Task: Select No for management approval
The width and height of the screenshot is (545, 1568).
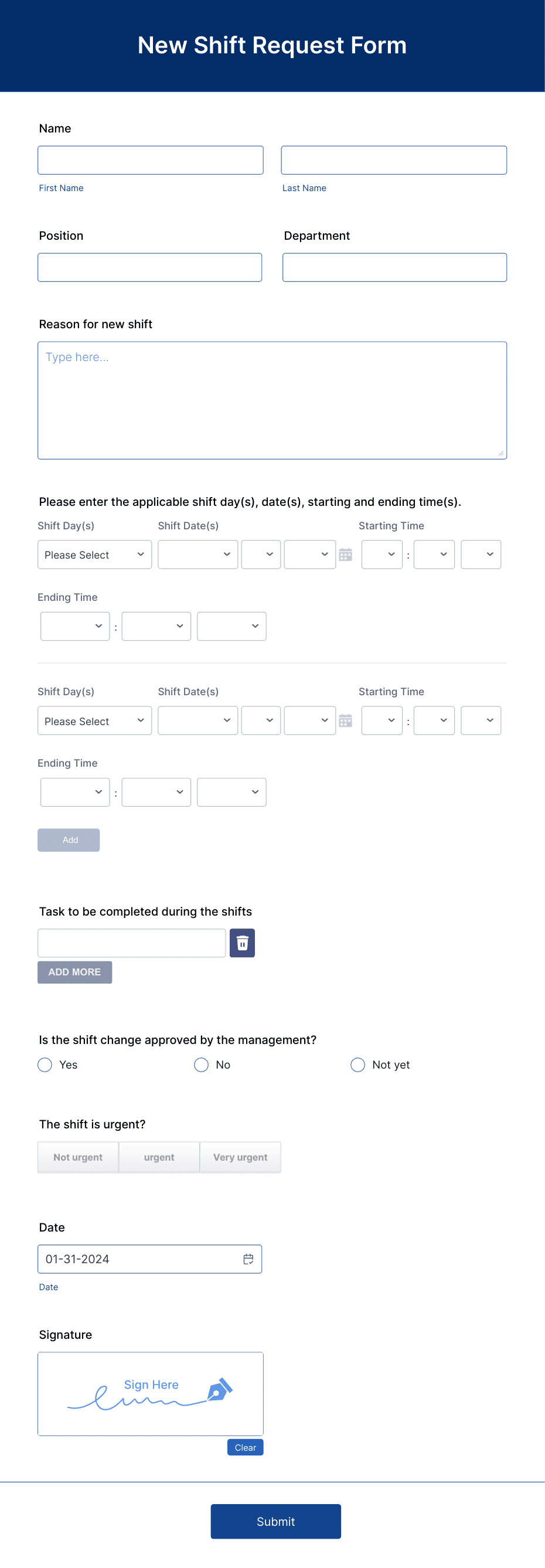Action: [201, 1064]
